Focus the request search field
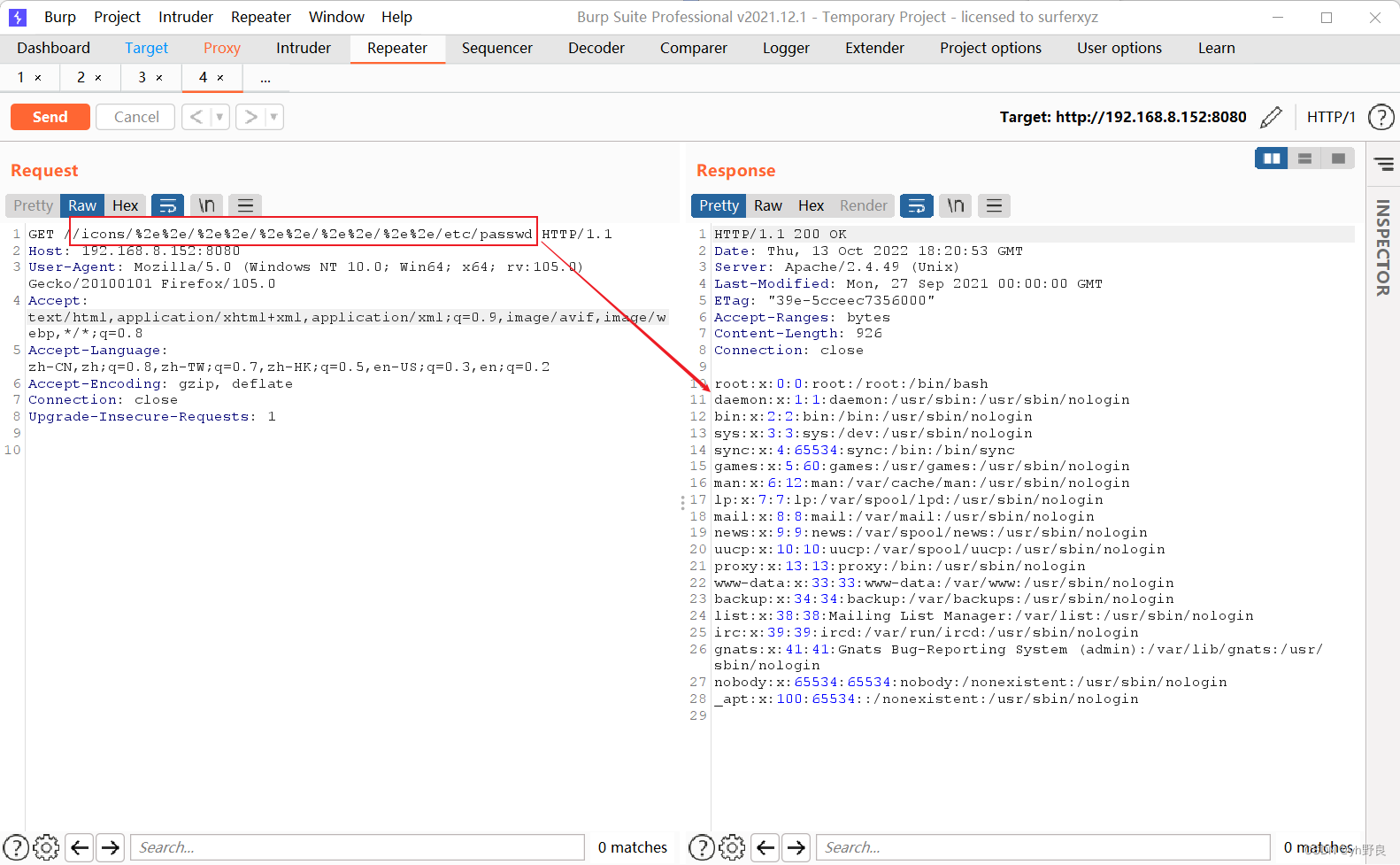 (x=358, y=847)
